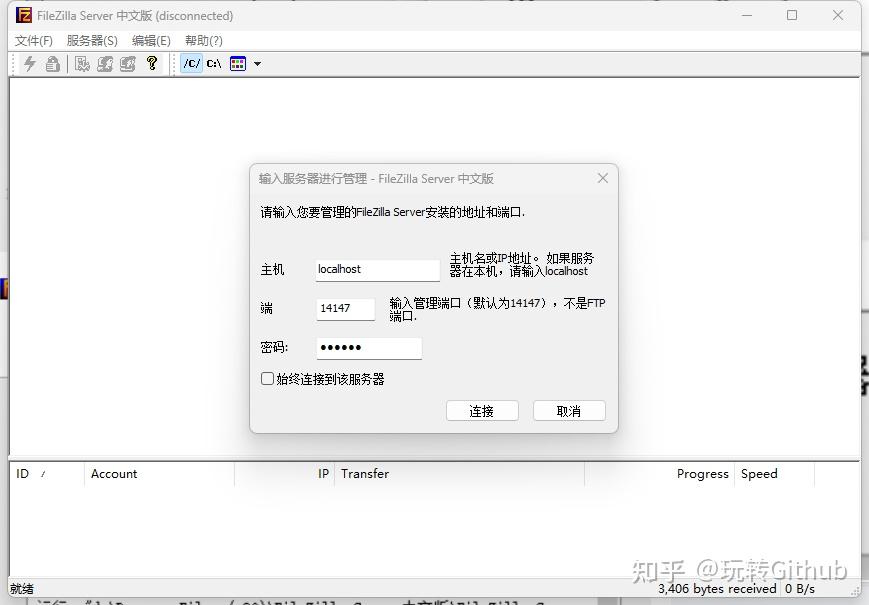Click the 连接 button
869x605 pixels.
click(x=482, y=411)
